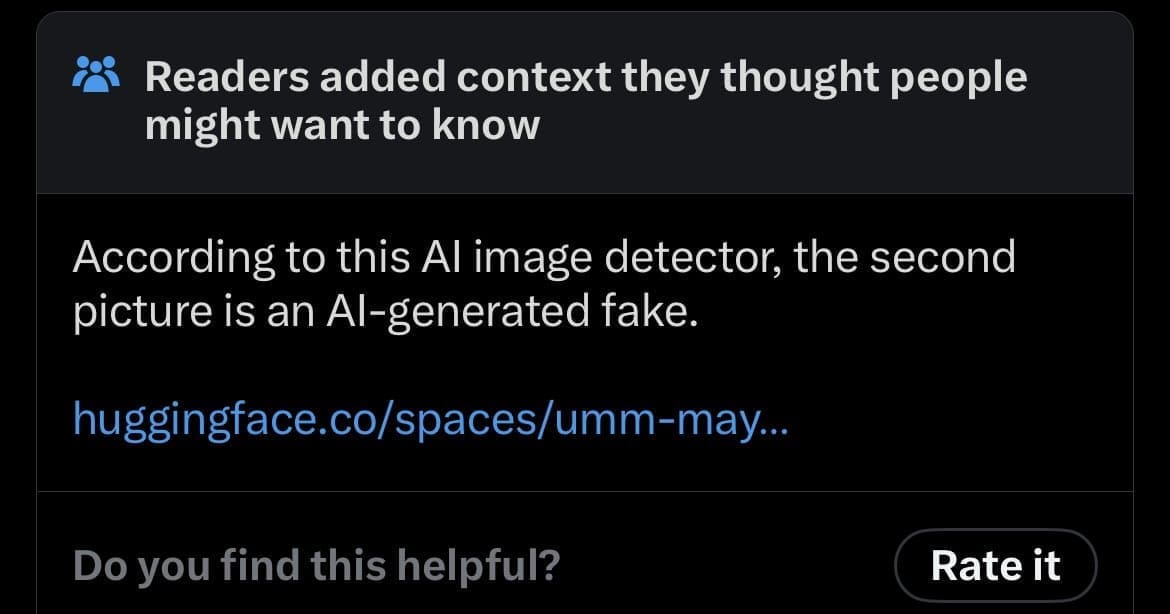This screenshot has height=614, width=1170.
Task: Click the "Do you find this helpful?" prompt
Action: coord(316,566)
